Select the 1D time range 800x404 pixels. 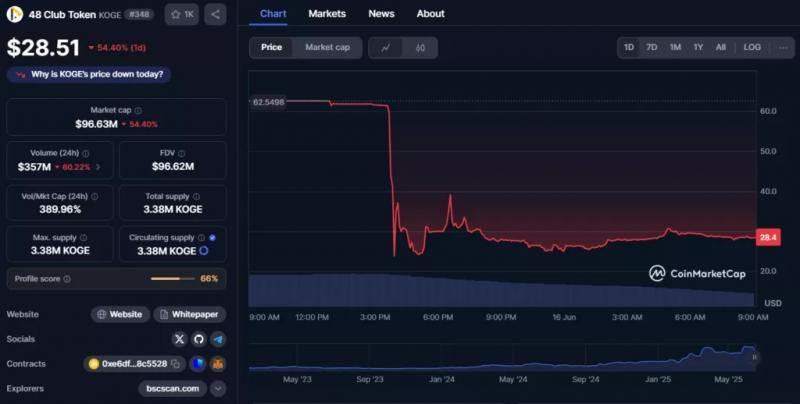pos(629,47)
